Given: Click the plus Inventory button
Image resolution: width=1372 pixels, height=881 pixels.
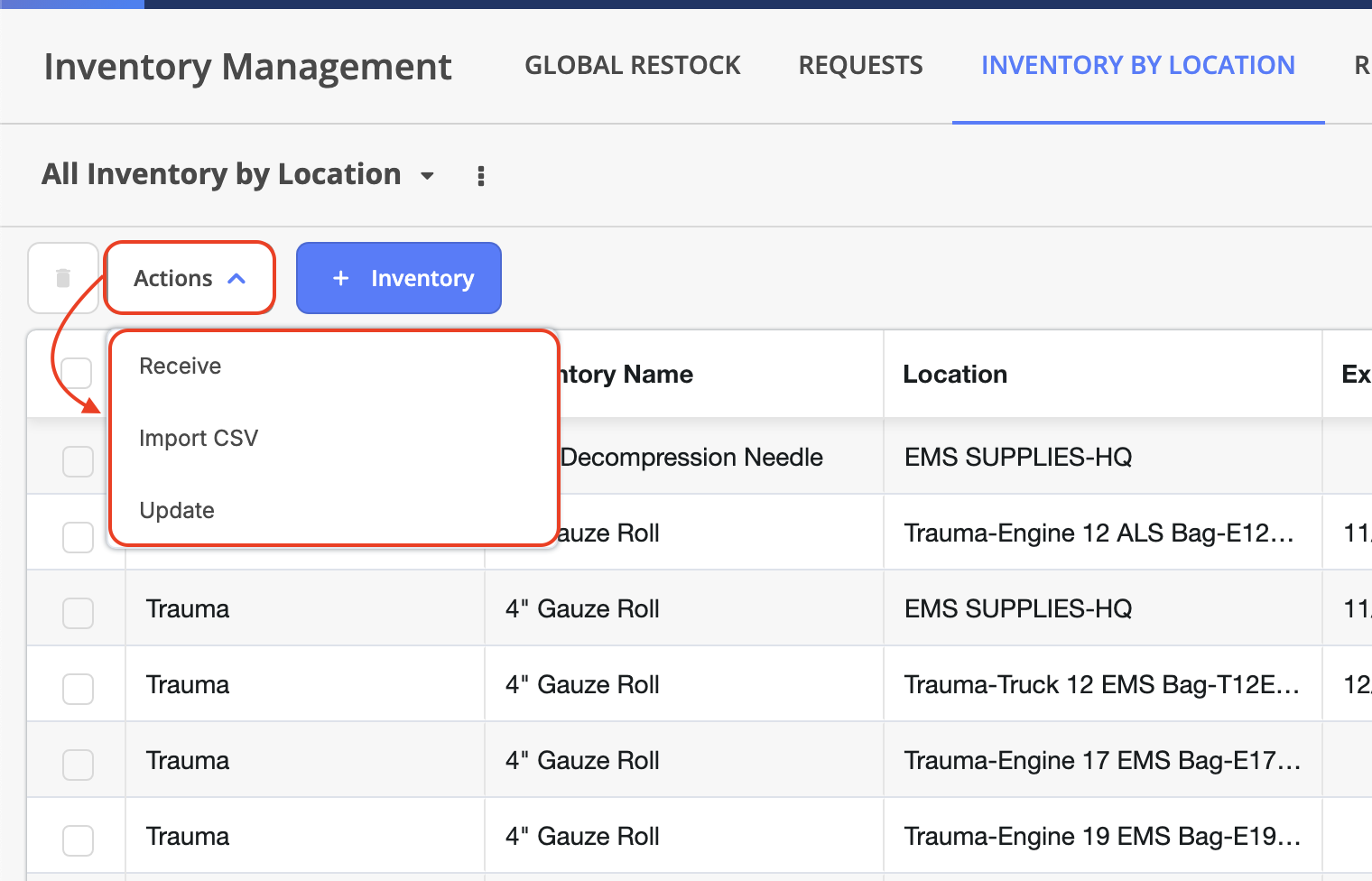Looking at the screenshot, I should pyautogui.click(x=398, y=278).
